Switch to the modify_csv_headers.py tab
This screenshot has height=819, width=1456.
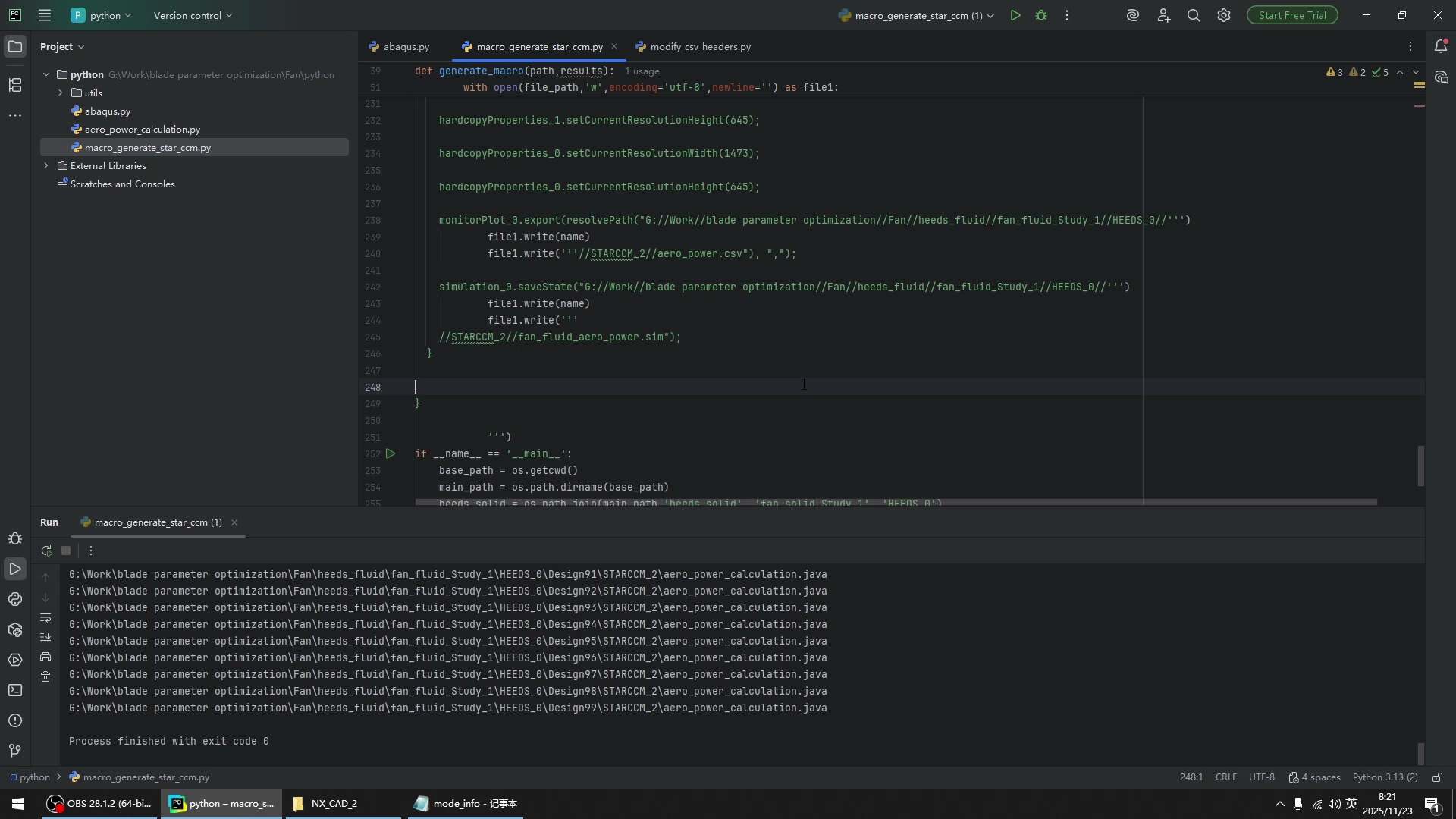click(x=694, y=46)
